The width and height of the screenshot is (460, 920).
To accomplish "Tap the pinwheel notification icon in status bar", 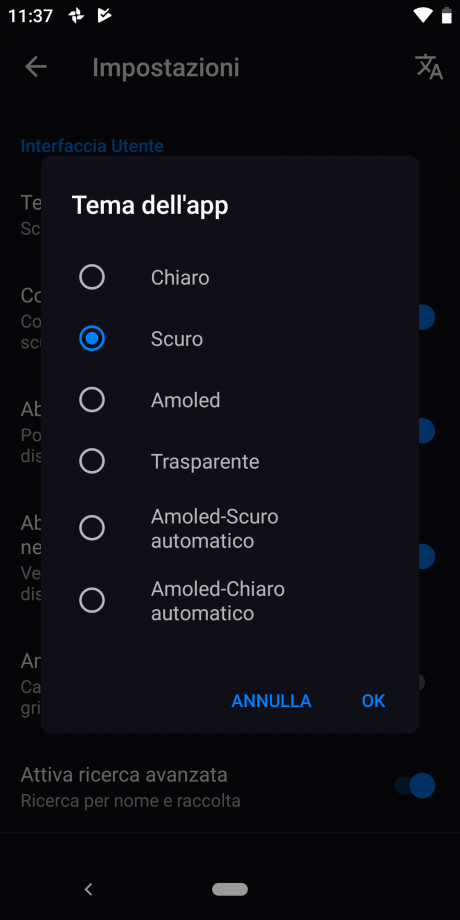I will 76,16.
